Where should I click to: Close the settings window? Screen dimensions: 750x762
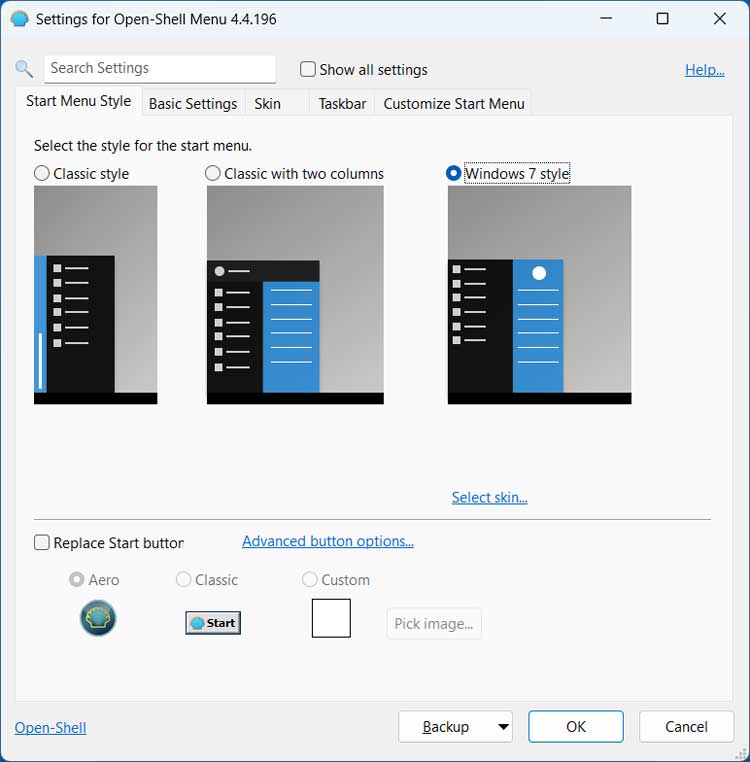(719, 18)
